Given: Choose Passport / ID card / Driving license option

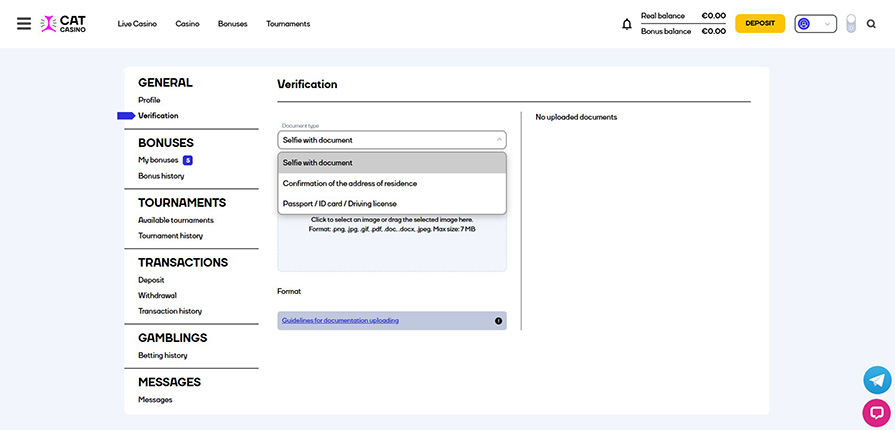Looking at the screenshot, I should 339,204.
